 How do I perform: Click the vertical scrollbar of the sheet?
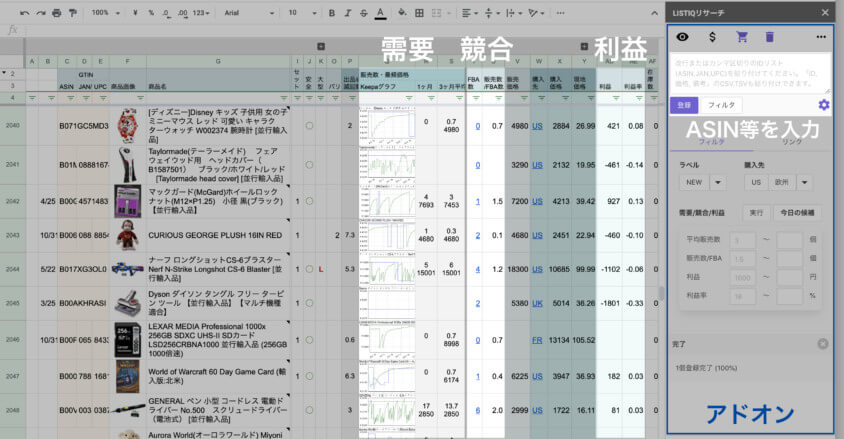tap(661, 294)
